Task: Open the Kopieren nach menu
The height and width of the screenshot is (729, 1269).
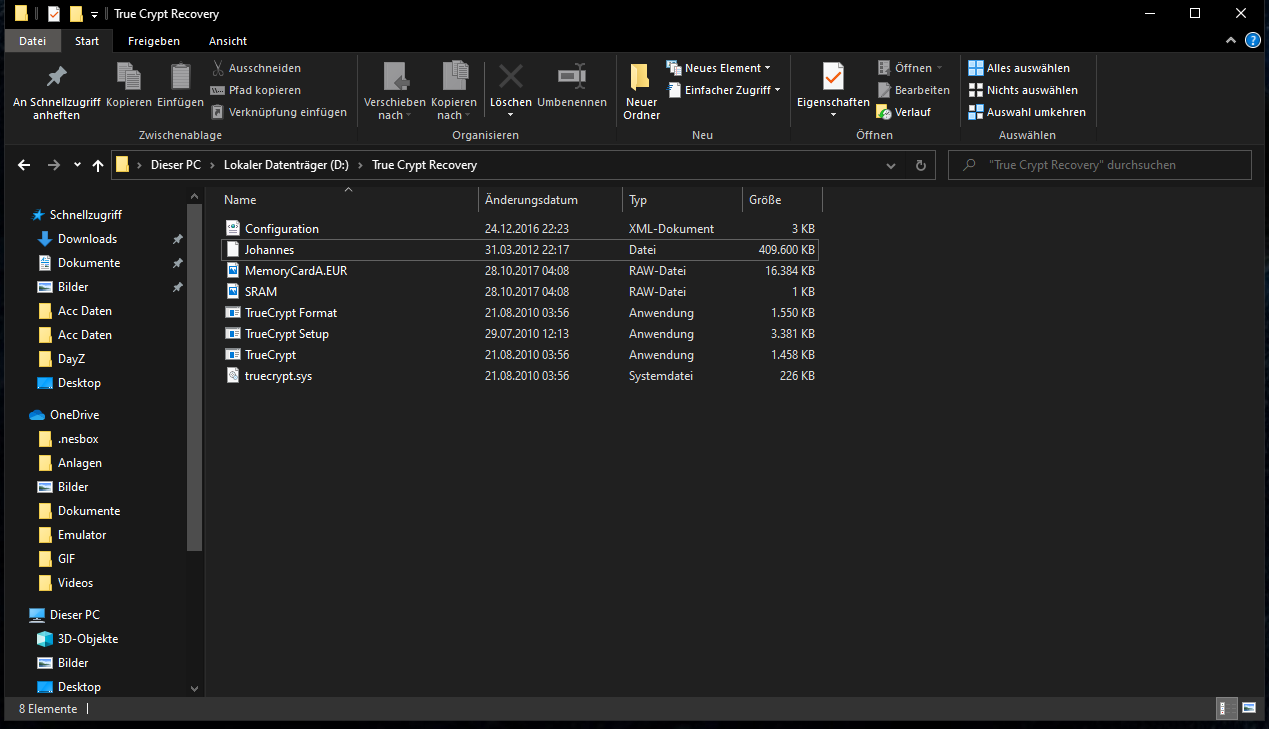Action: (454, 92)
